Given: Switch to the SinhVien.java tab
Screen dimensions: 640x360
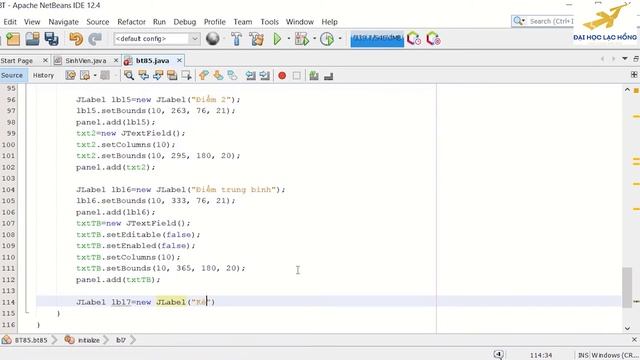Looking at the screenshot, I should (85, 60).
